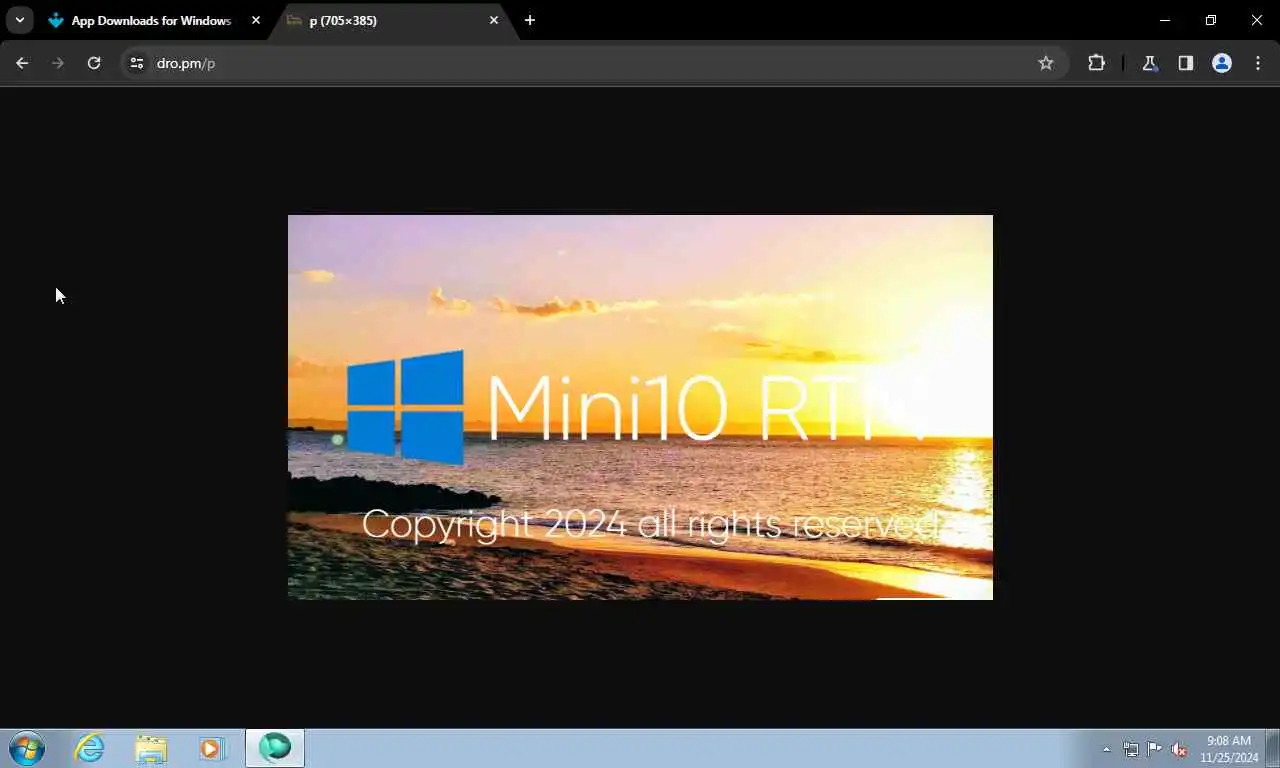
Task: Toggle the browser side panel
Action: [x=1186, y=63]
